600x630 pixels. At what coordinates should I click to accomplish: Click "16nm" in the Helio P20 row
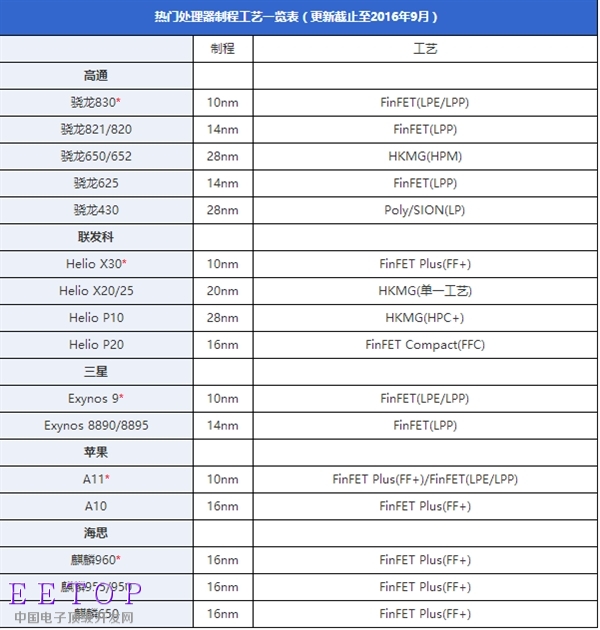coord(223,345)
